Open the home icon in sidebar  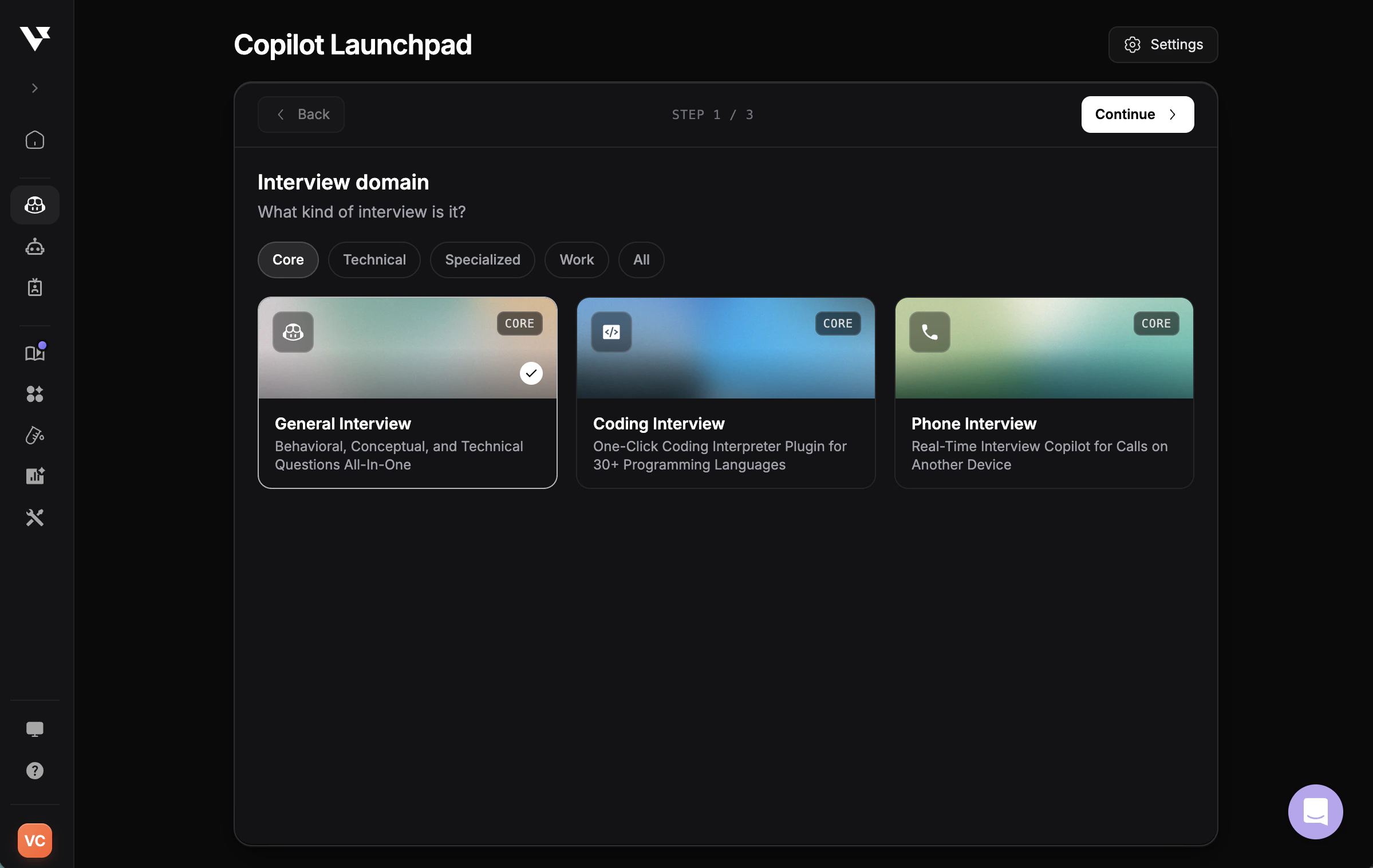(35, 140)
